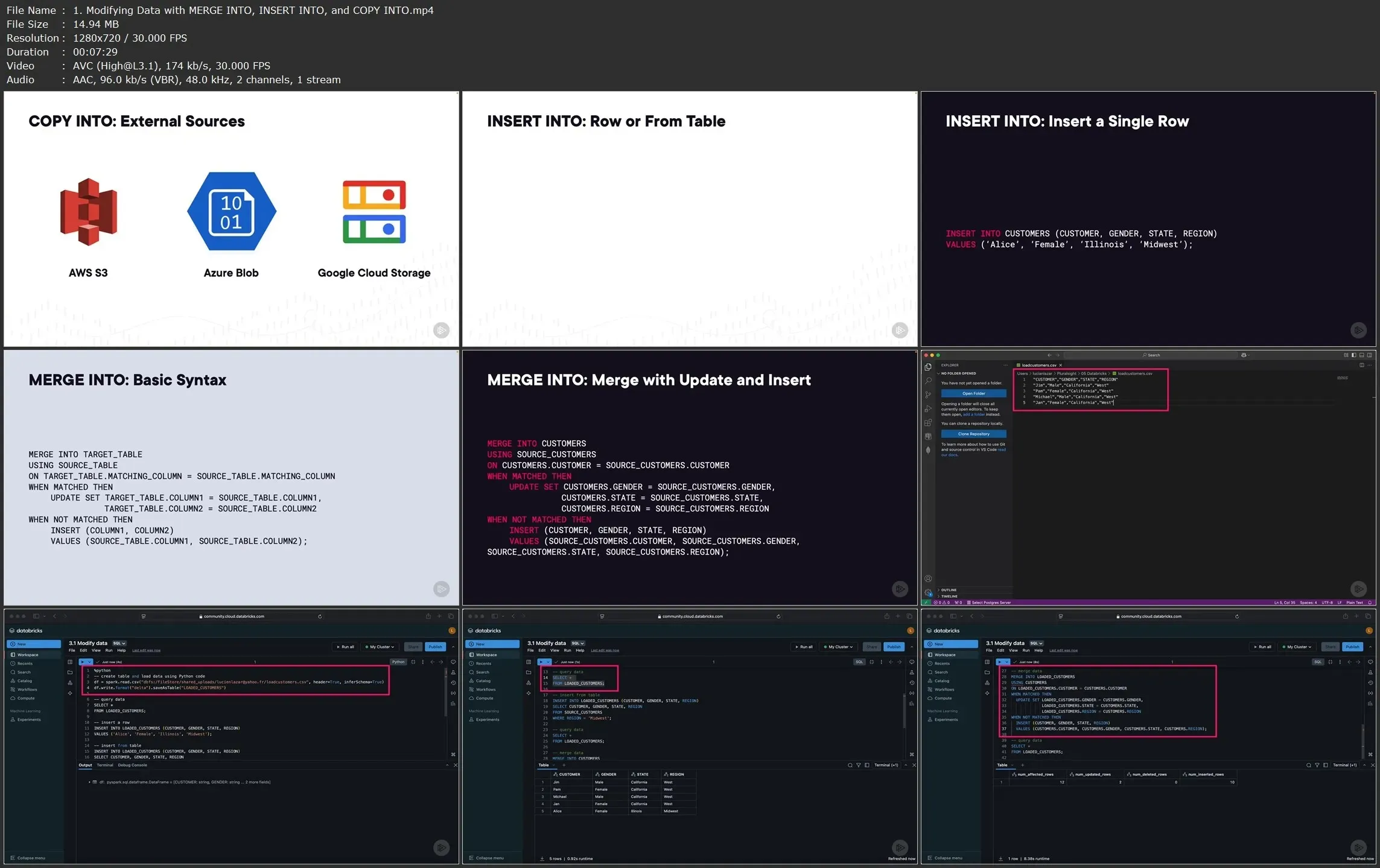The image size is (1380, 868).
Task: Toggle Safari sidebar in merge Databricks frame
Action: coord(955,616)
